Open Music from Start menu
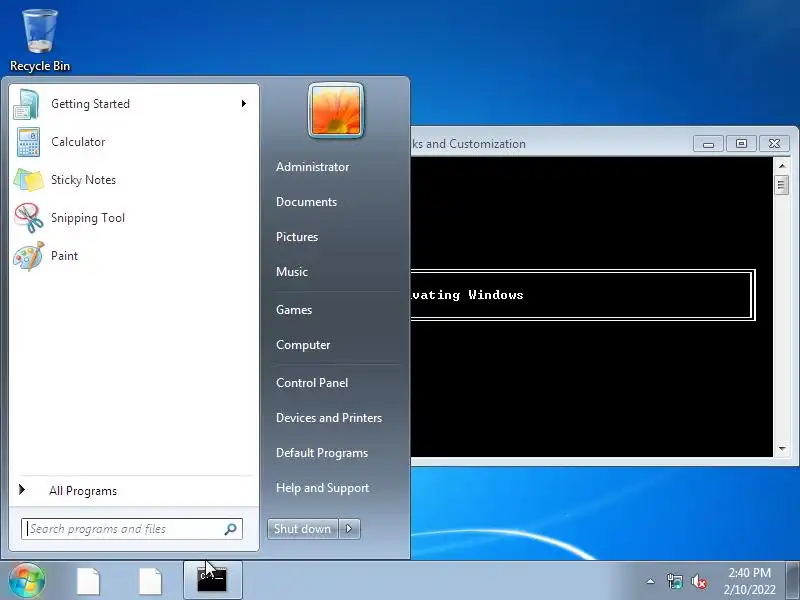The width and height of the screenshot is (800, 600). [292, 272]
